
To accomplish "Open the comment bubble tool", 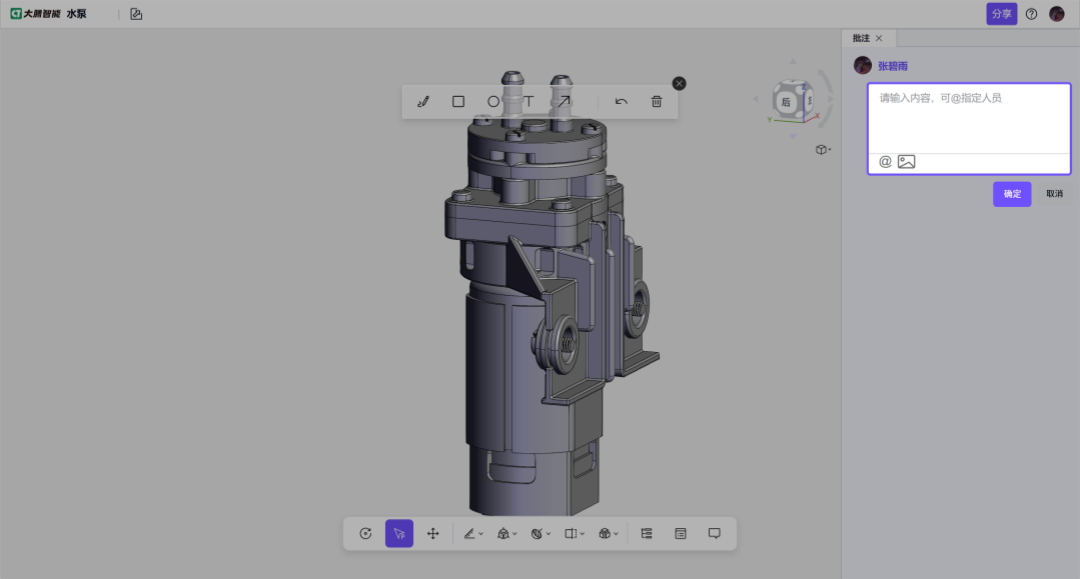I will [x=714, y=533].
